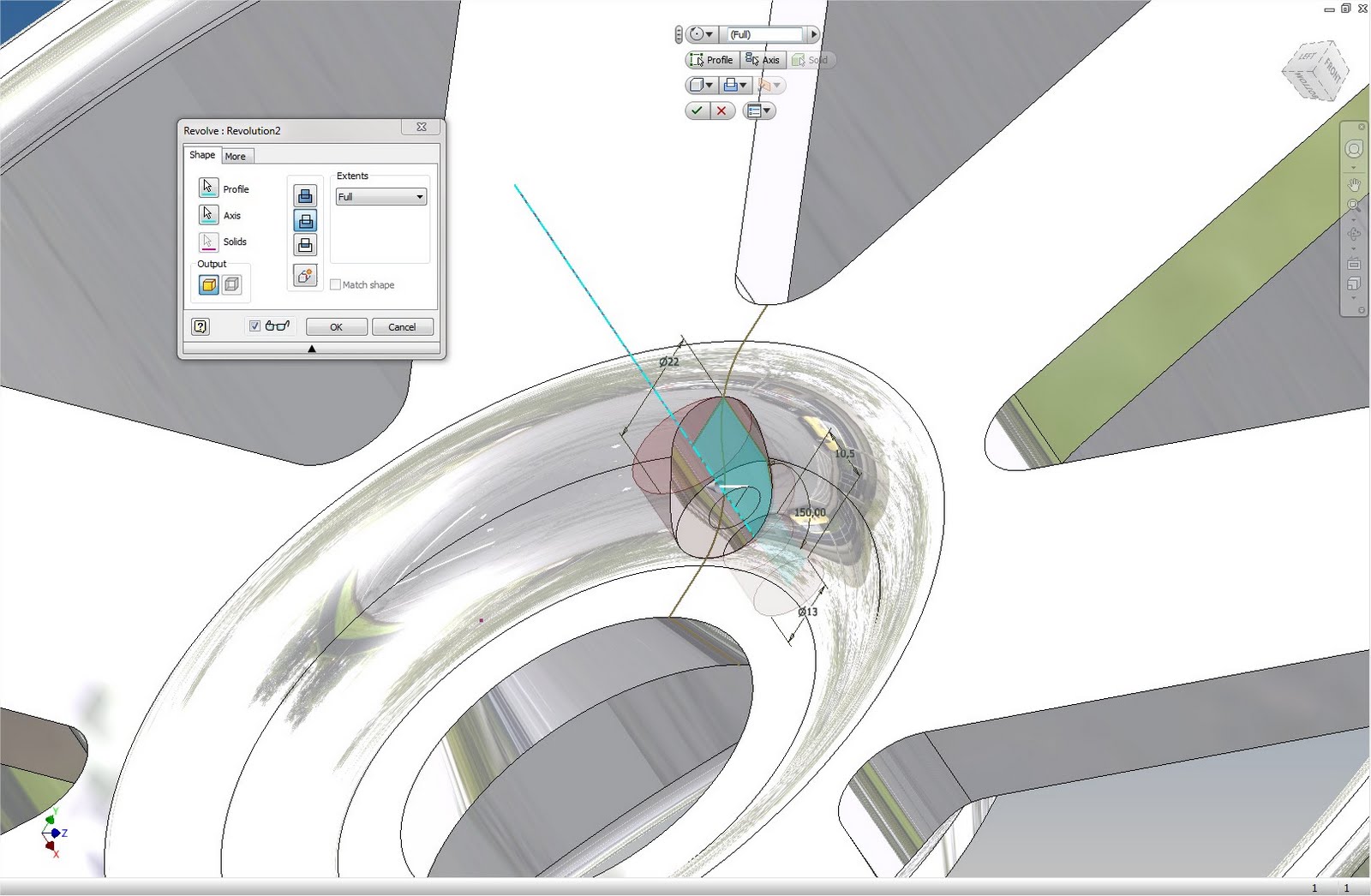Choose the middle Cut operation in Revolve dialog
Viewport: 1371px width, 896px height.
point(305,220)
